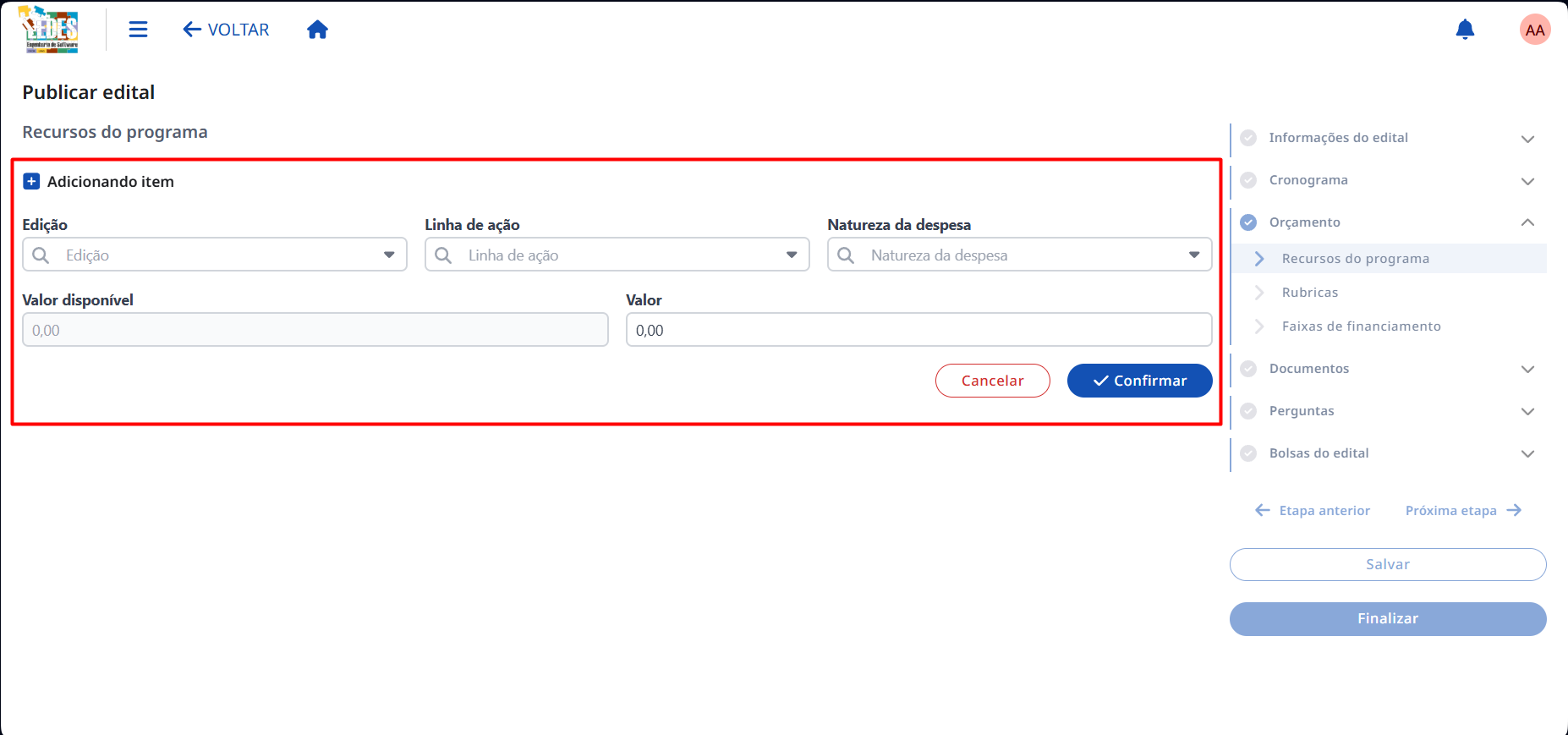Click search icon in Natureza da despesa field
Image resolution: width=1568 pixels, height=735 pixels.
coord(846,255)
